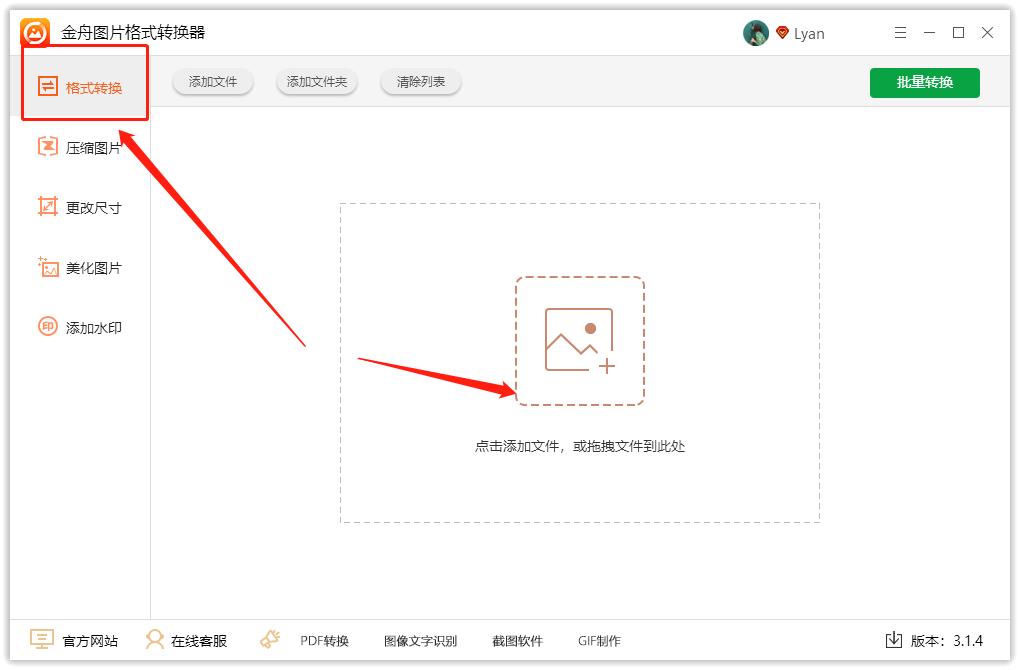The height and width of the screenshot is (670, 1020).
Task: Click the central drop area to add files
Action: coord(579,340)
